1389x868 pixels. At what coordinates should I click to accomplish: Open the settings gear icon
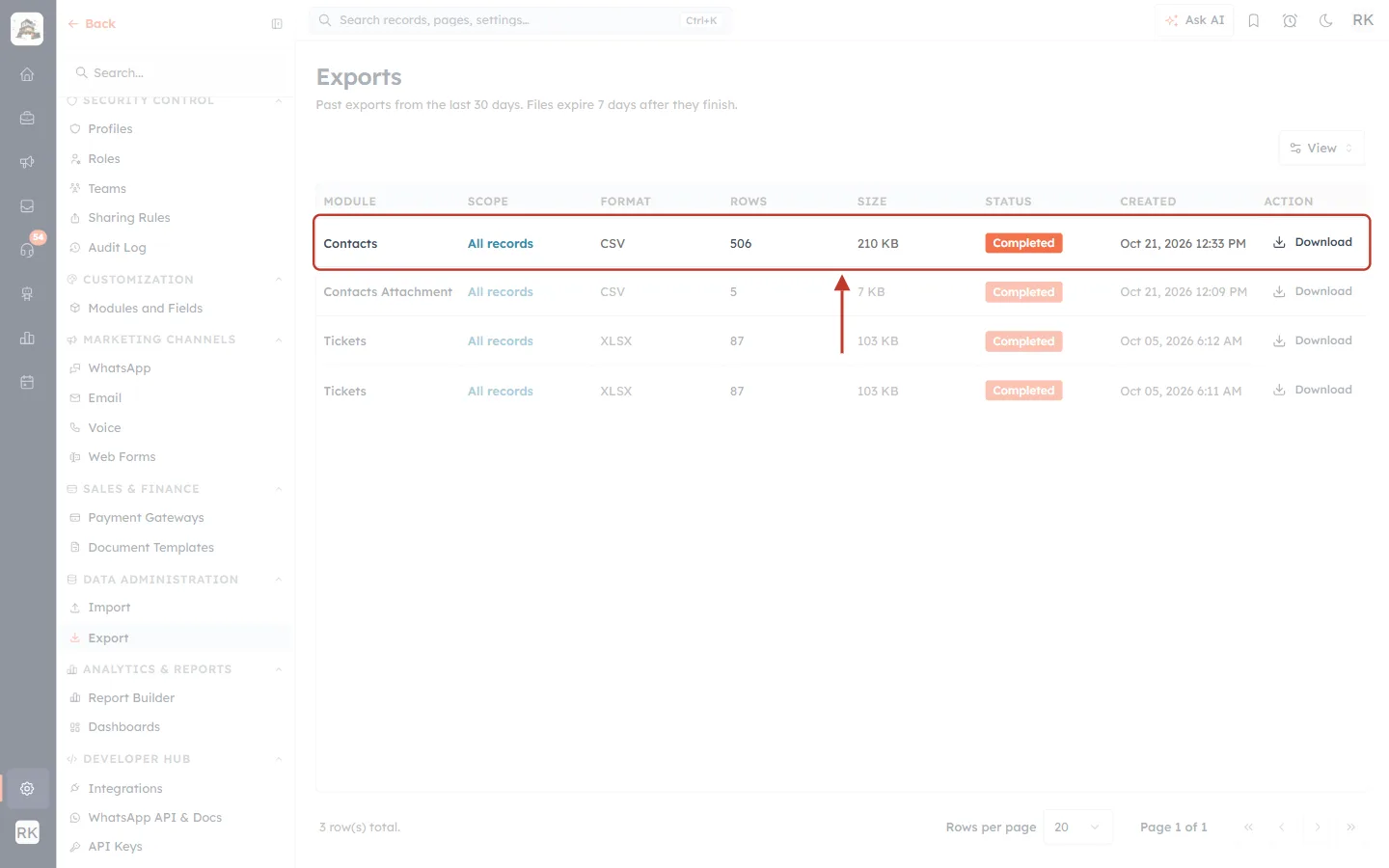click(27, 789)
